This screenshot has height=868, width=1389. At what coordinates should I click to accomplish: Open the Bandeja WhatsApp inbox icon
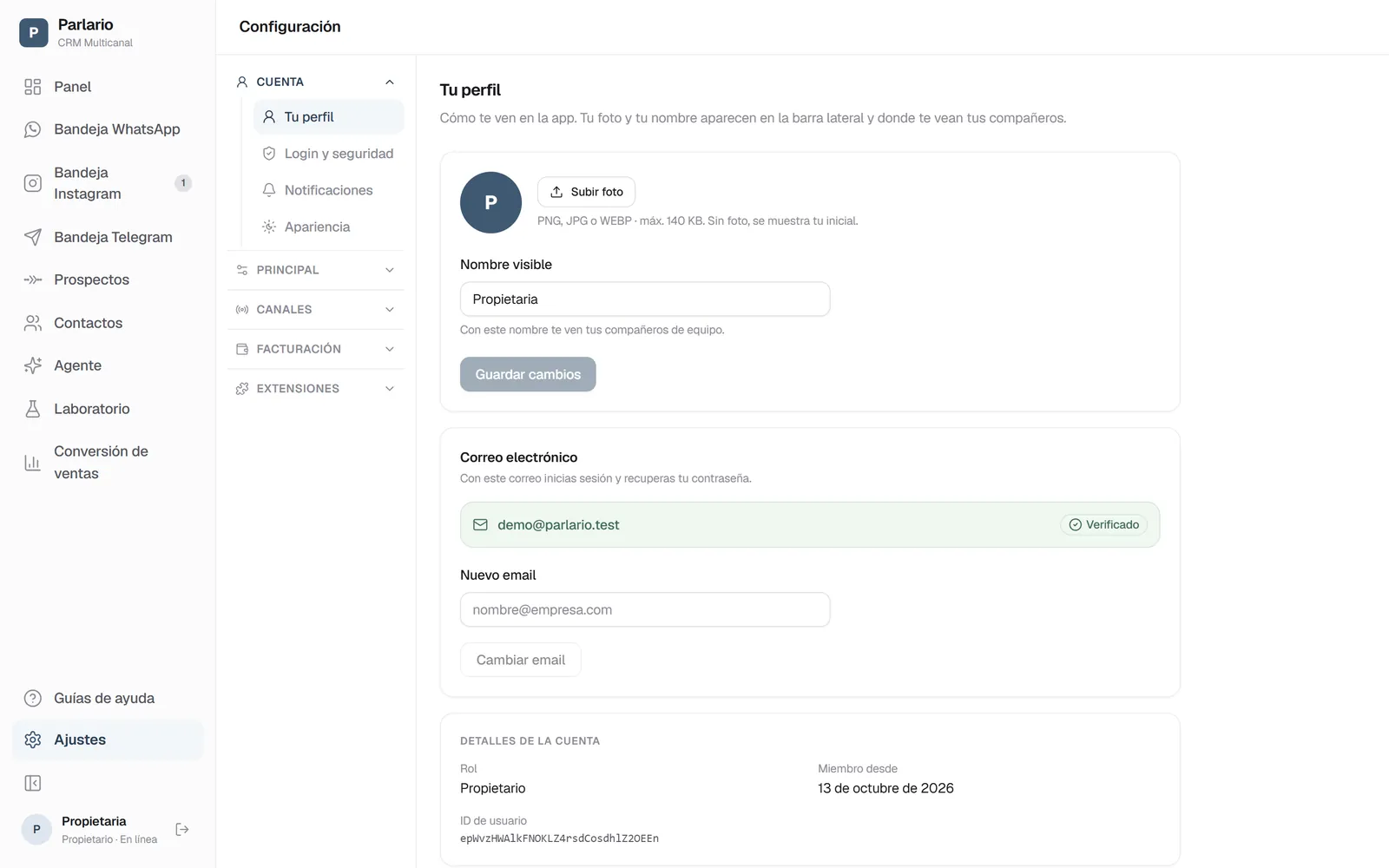tap(33, 129)
